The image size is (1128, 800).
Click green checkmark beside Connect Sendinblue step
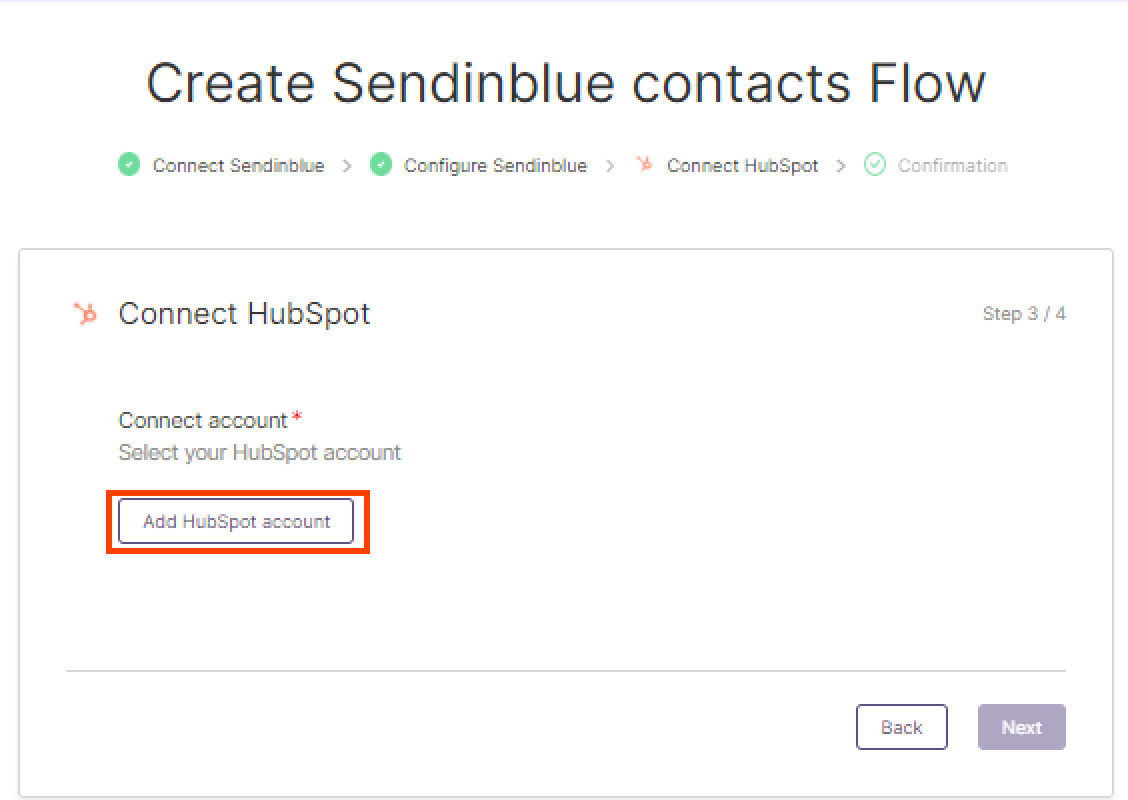(x=129, y=165)
